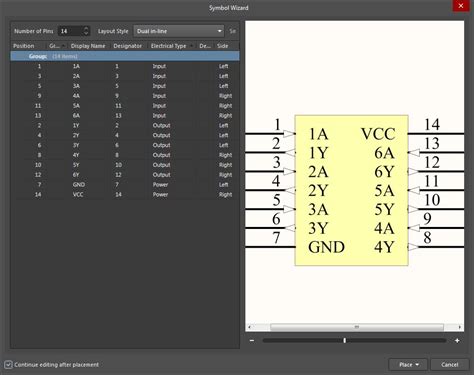This screenshot has height=375, width=474.
Task: Sort by Side column header
Action: point(223,46)
